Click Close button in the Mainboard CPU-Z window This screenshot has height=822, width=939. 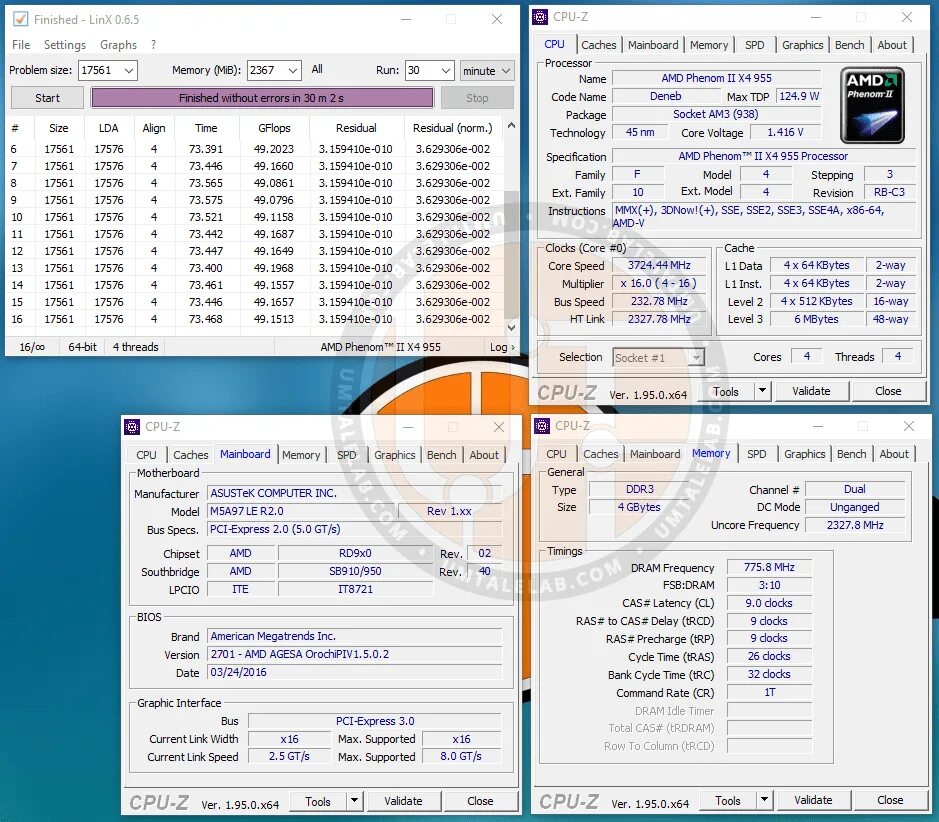click(480, 800)
